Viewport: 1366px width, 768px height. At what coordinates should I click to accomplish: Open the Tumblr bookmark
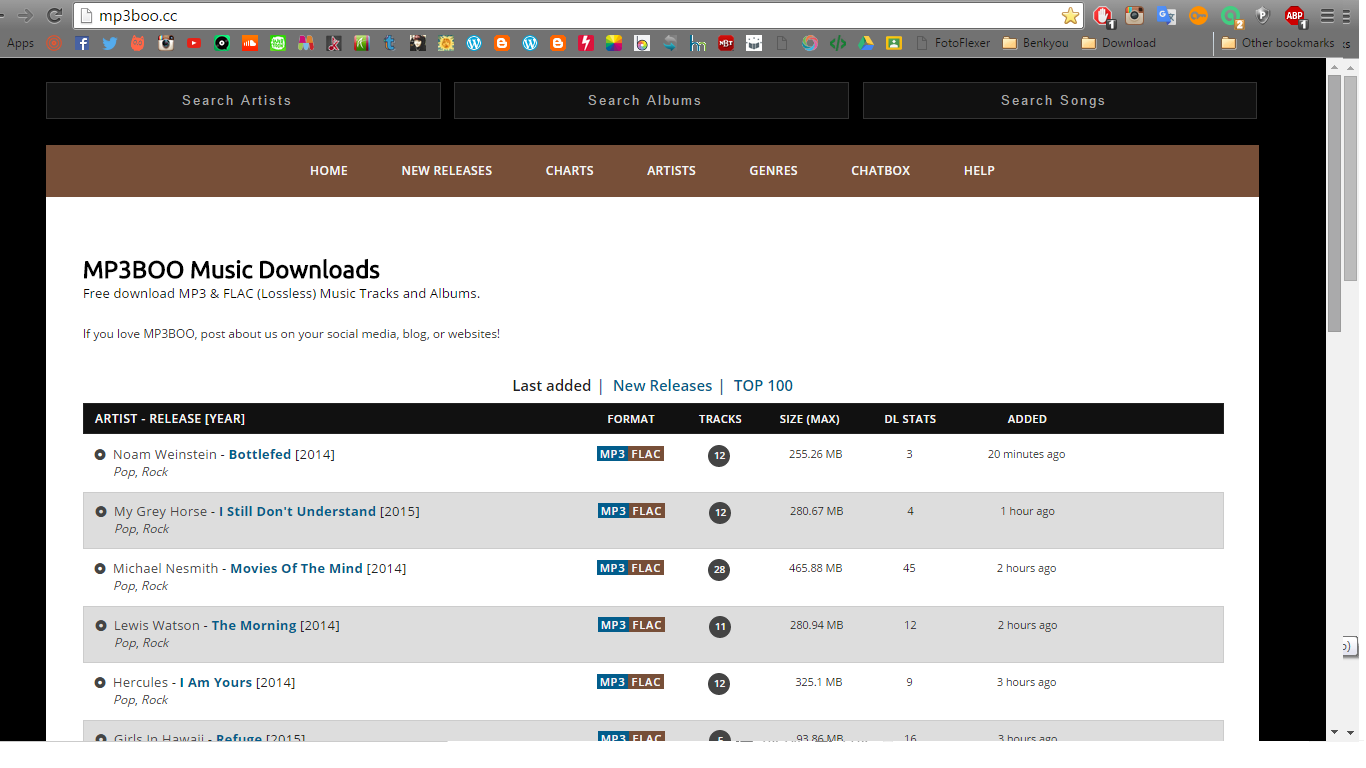pyautogui.click(x=390, y=43)
